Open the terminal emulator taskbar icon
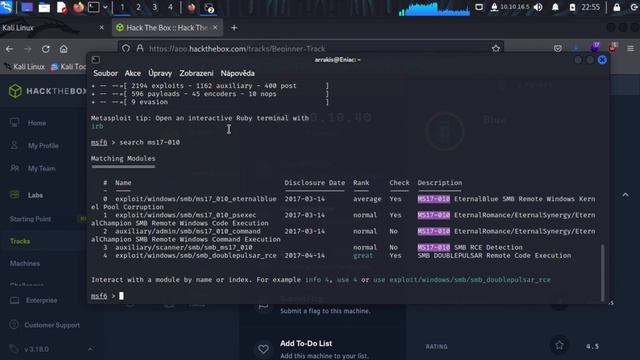Screen dimensions: 640x360 (93, 7)
